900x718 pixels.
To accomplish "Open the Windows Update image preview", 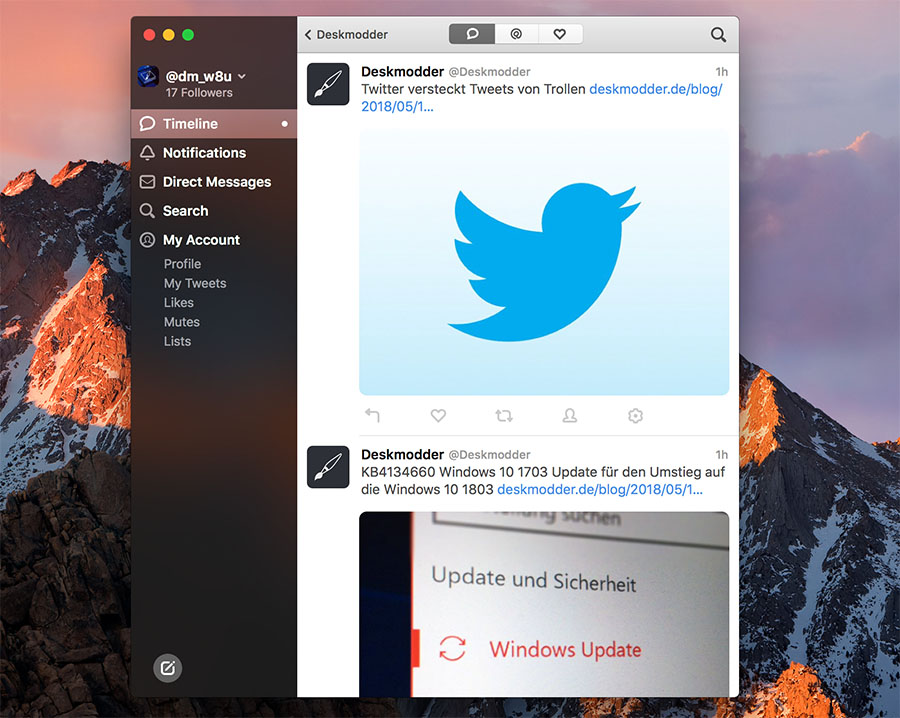I will click(x=544, y=604).
